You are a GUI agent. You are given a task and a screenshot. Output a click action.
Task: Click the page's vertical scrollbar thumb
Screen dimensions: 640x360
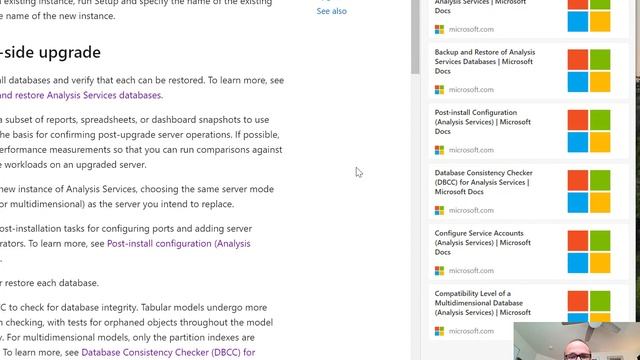click(416, 37)
